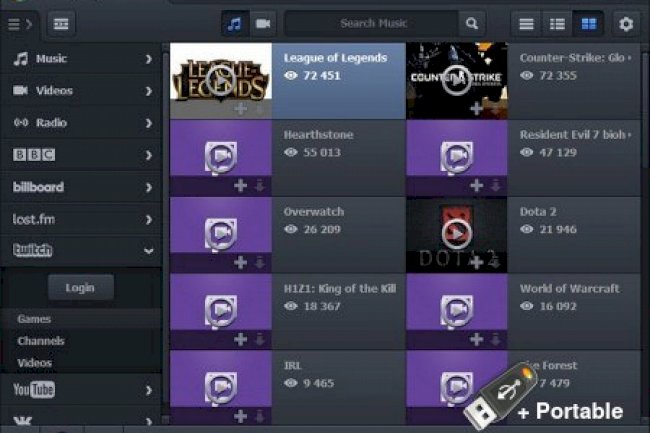650x433 pixels.
Task: Click the magnifier search button
Action: [x=472, y=24]
